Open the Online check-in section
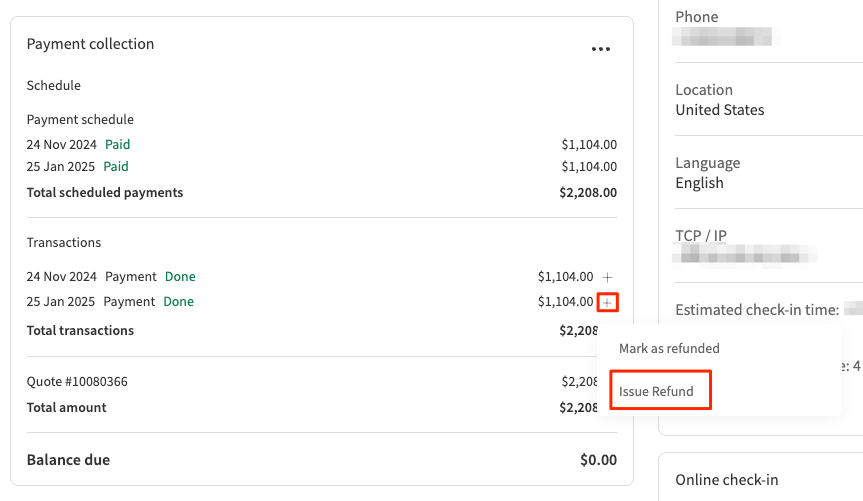Image resolution: width=863 pixels, height=501 pixels. pyautogui.click(x=726, y=480)
